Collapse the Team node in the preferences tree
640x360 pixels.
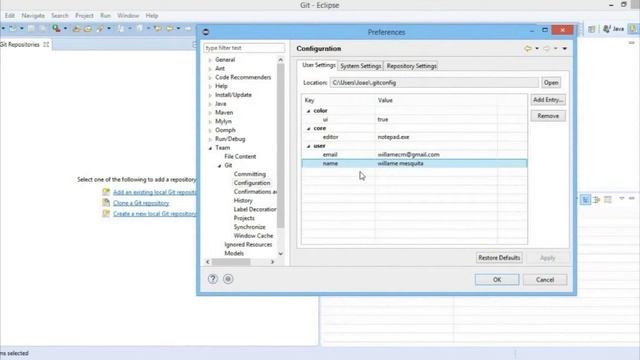[x=210, y=148]
